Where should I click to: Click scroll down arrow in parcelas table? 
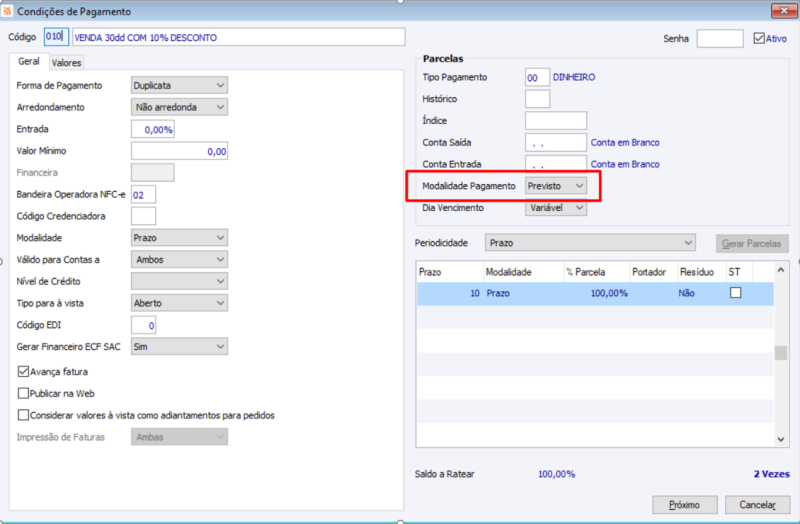(x=781, y=439)
